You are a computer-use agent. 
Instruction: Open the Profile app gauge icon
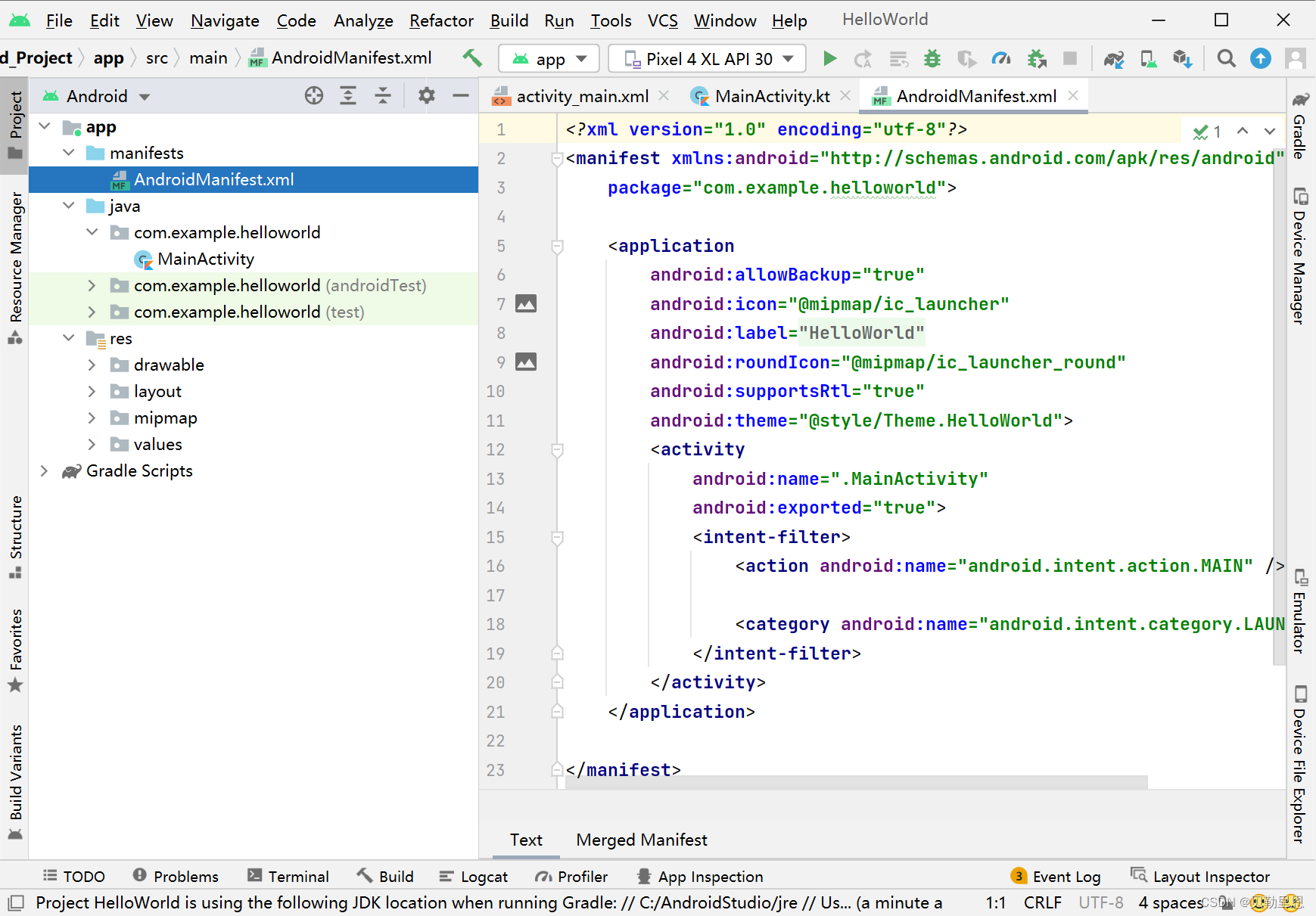tap(1001, 58)
